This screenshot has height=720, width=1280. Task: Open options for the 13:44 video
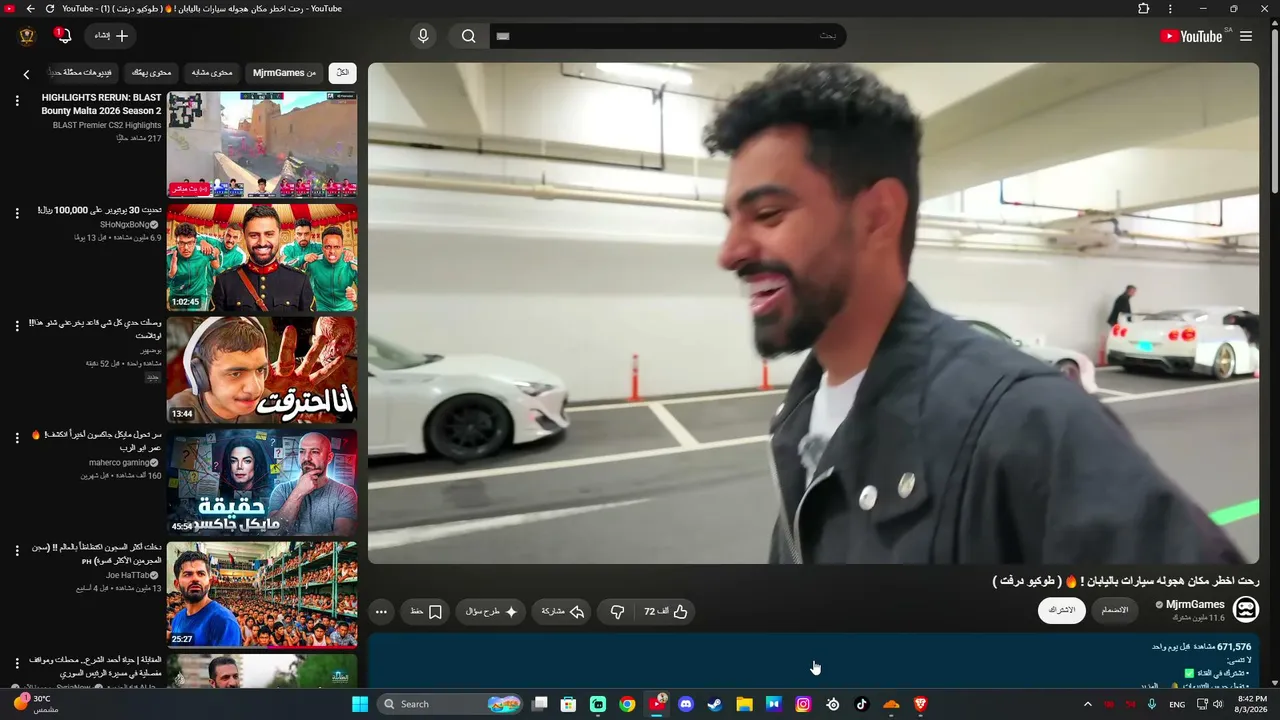click(x=17, y=326)
